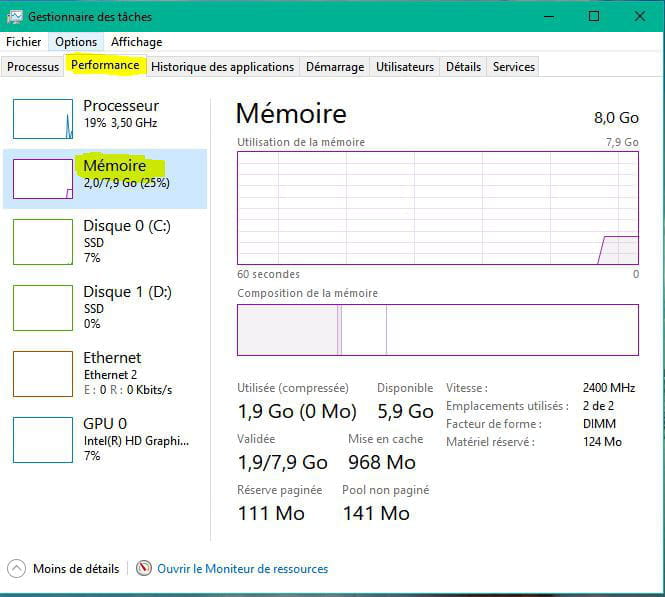Viewport: 665px width, 597px height.
Task: Open Ouvrir le Moniteur de ressources link
Action: point(242,569)
